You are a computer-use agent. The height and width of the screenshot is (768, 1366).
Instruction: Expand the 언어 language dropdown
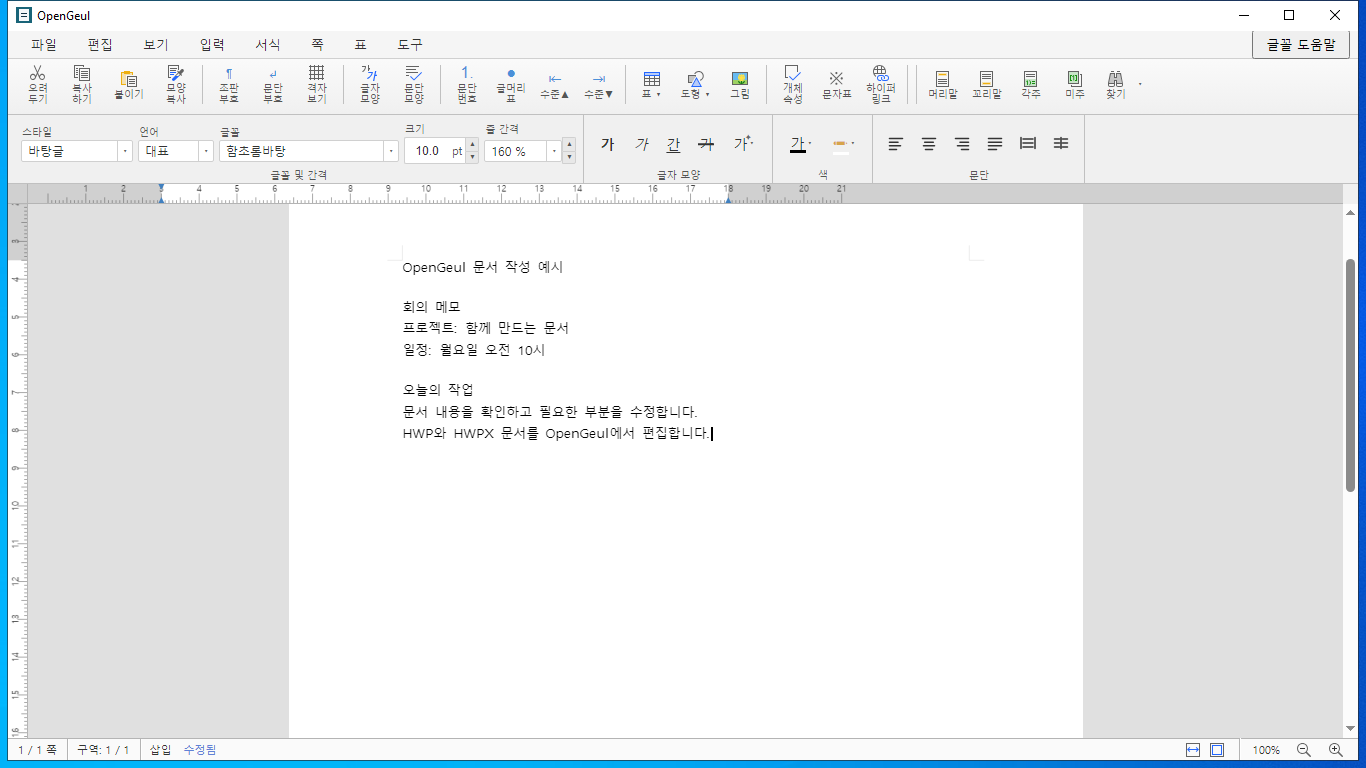click(206, 151)
